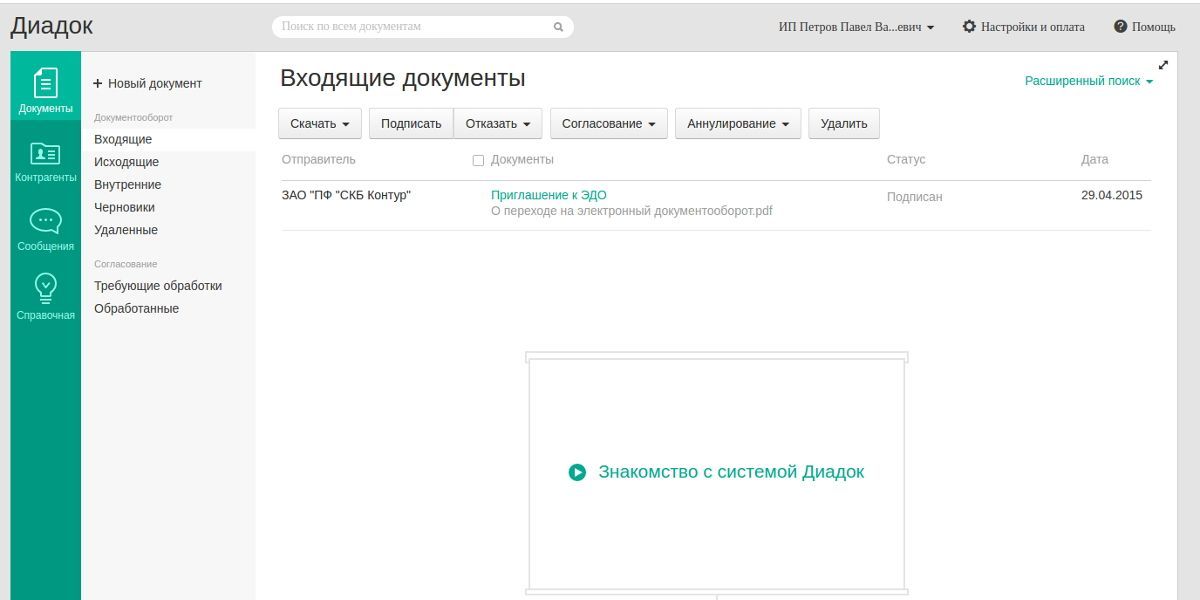Create a Новый документ
The height and width of the screenshot is (600, 1200).
pos(148,84)
